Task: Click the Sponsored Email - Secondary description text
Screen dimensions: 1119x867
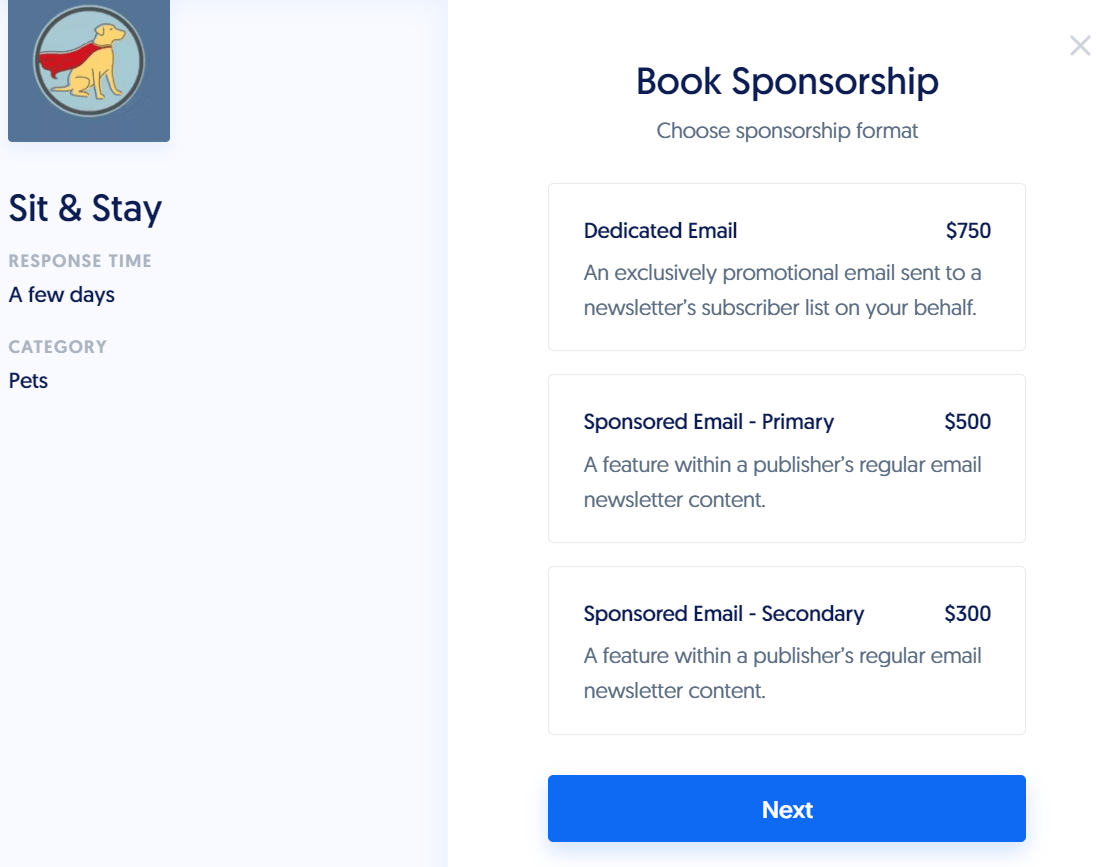Action: pos(783,672)
